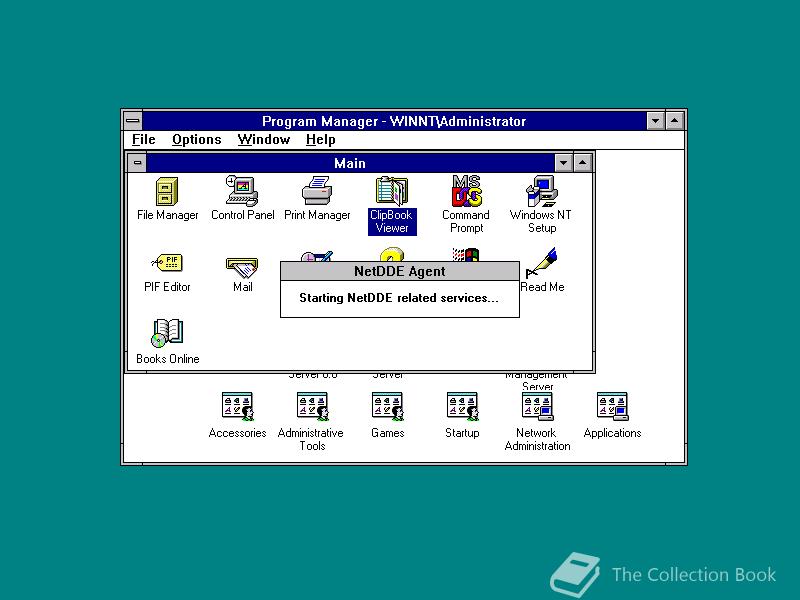
Task: Click the 'Administrative Tools' label text
Action: pos(311,439)
